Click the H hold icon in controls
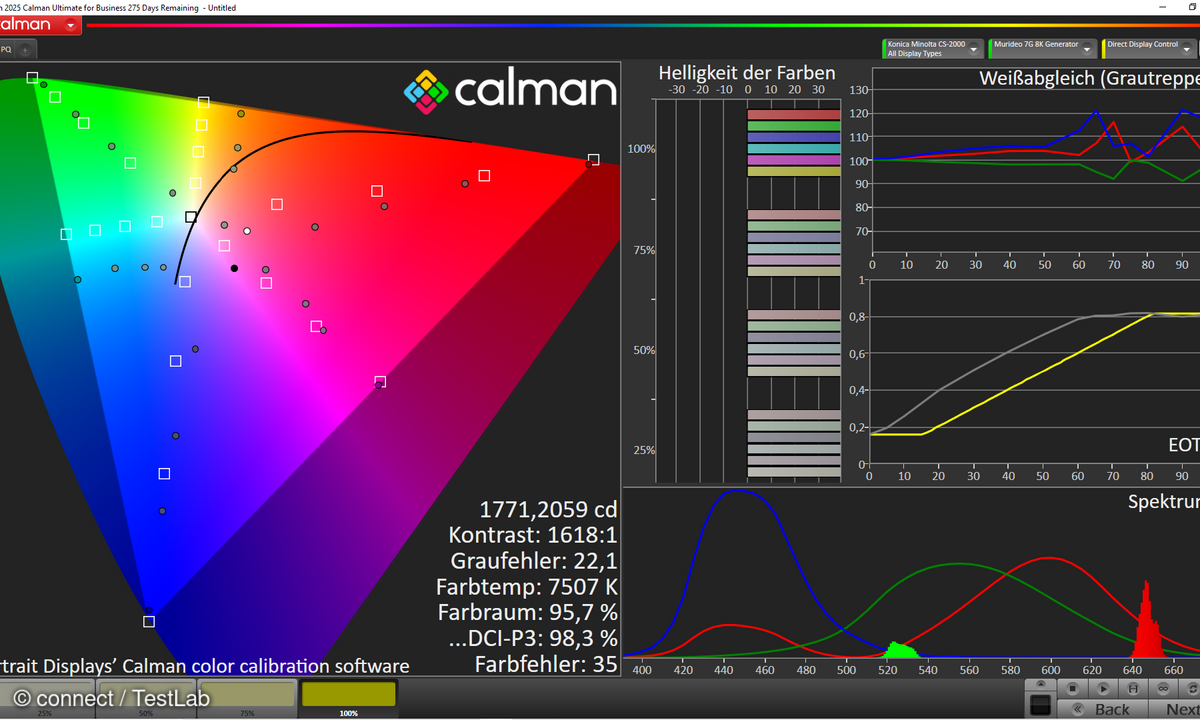1200x720 pixels. 1132,688
